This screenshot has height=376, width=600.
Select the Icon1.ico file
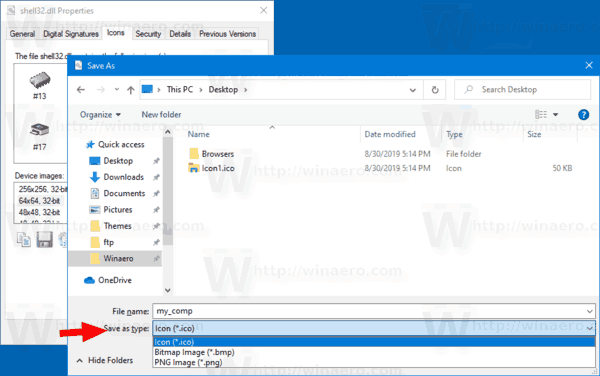pyautogui.click(x=218, y=168)
